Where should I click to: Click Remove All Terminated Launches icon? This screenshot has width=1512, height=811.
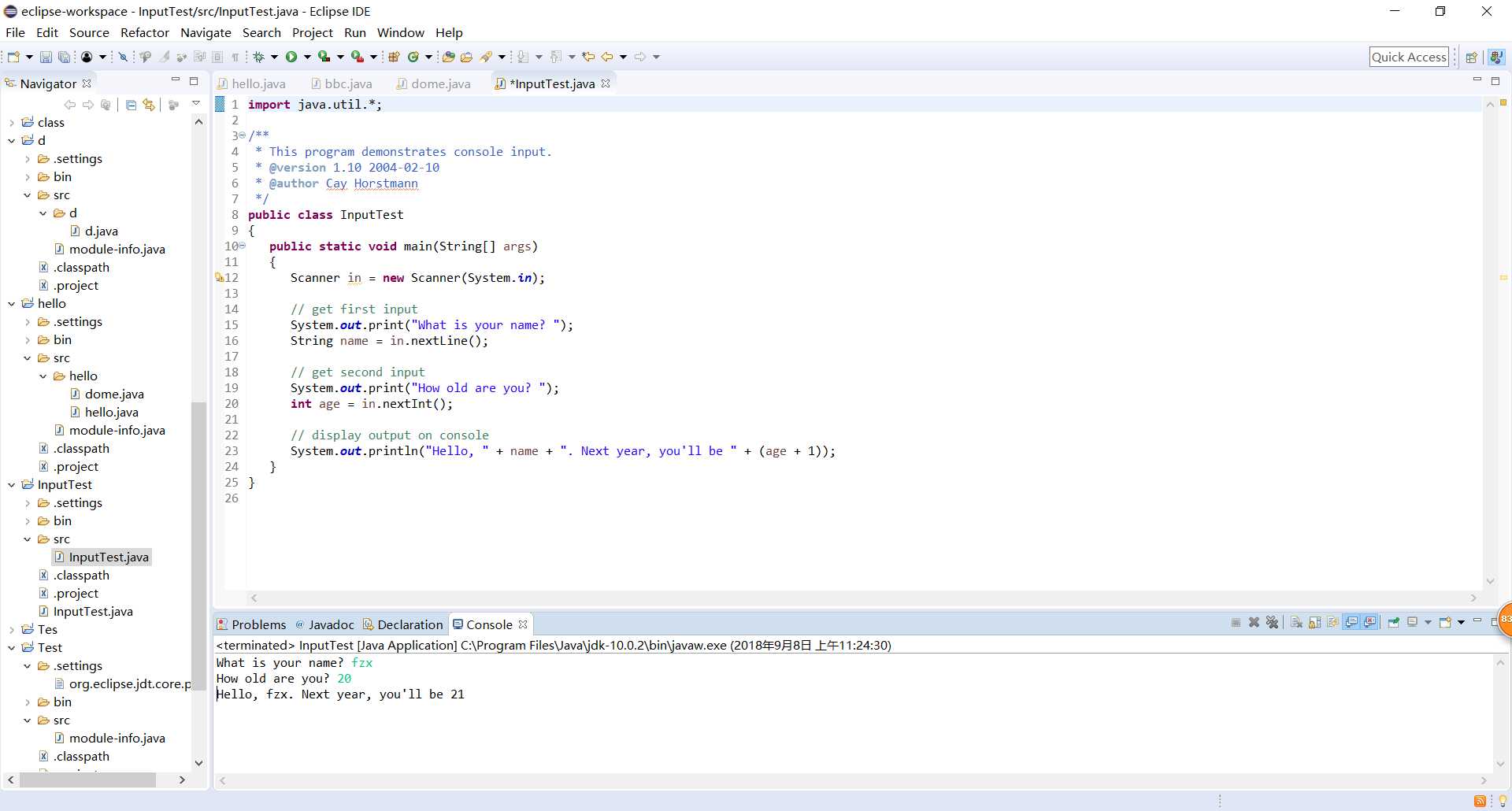click(x=1272, y=623)
